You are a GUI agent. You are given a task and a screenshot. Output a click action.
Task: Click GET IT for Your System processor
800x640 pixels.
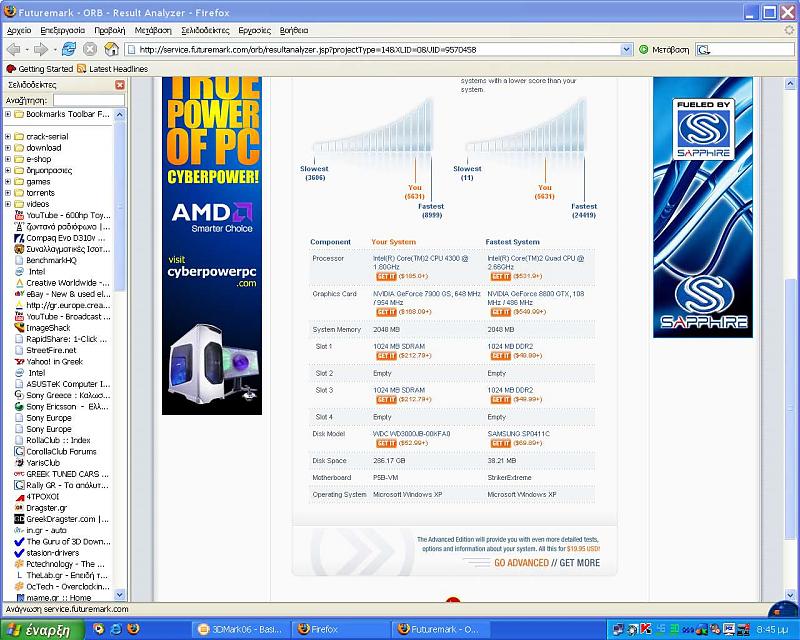[386, 276]
